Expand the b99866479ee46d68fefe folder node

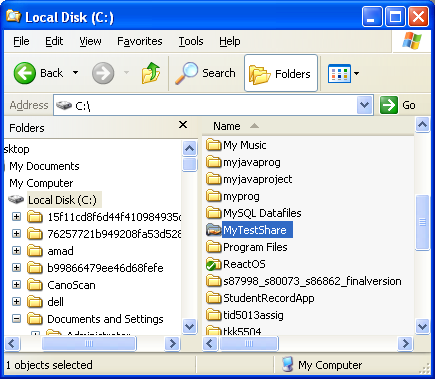(x=16, y=268)
